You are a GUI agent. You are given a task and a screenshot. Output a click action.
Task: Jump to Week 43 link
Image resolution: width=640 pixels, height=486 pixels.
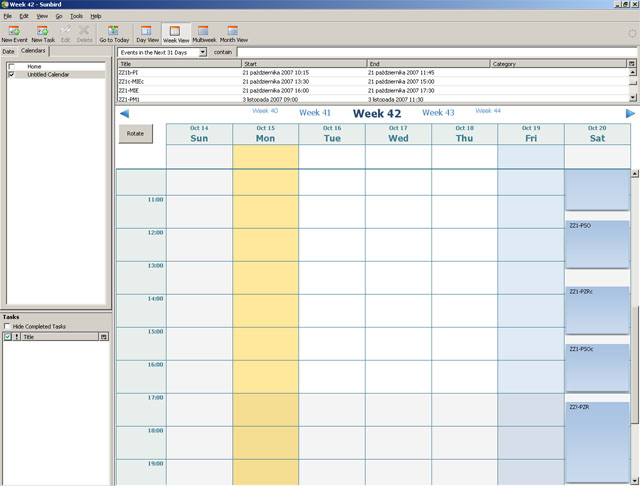438,113
